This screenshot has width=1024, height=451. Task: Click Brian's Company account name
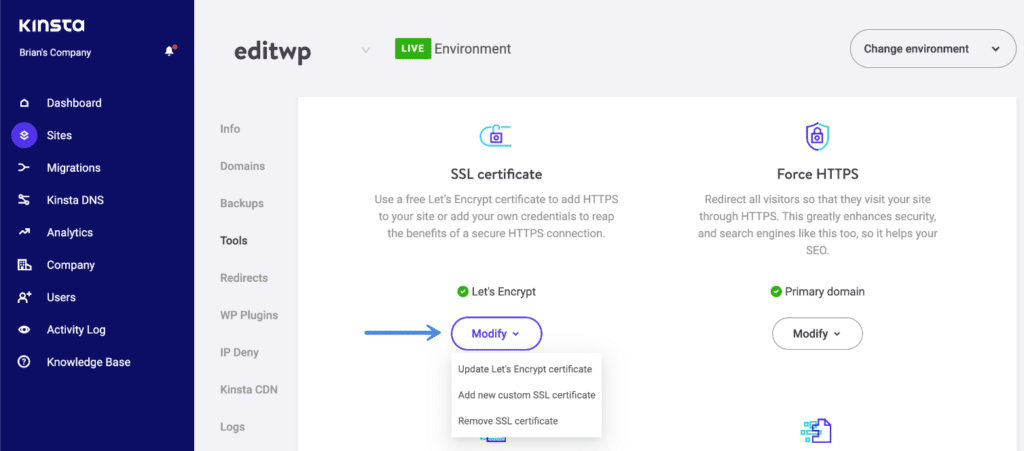56,53
